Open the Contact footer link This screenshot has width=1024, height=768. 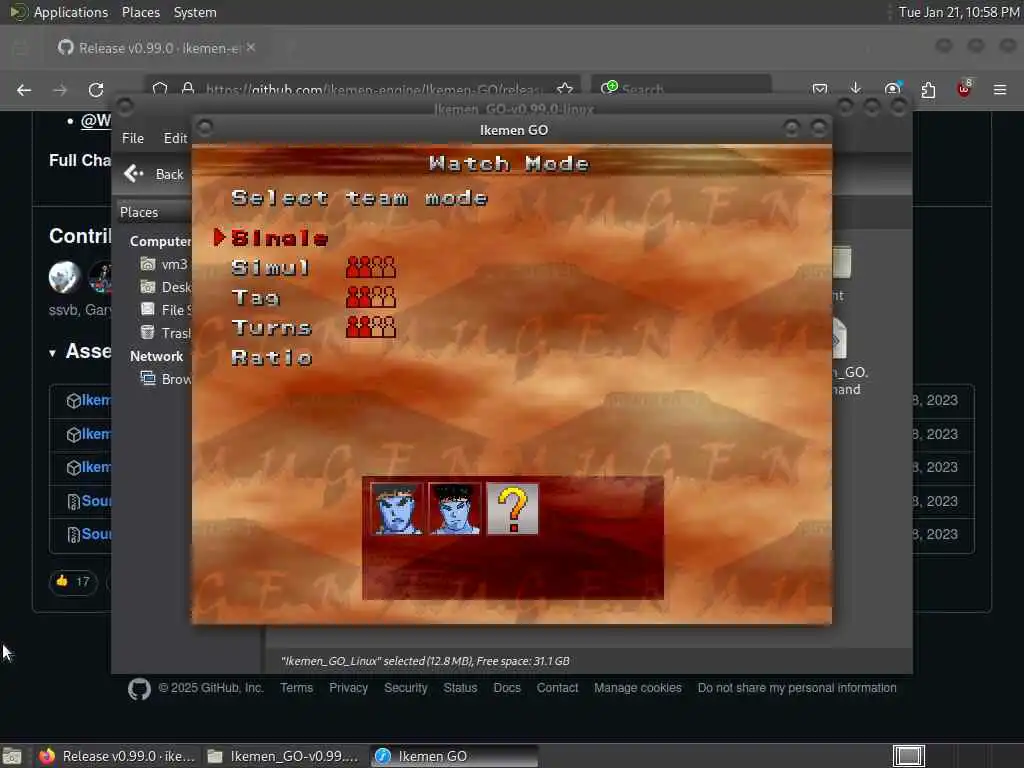coord(557,688)
